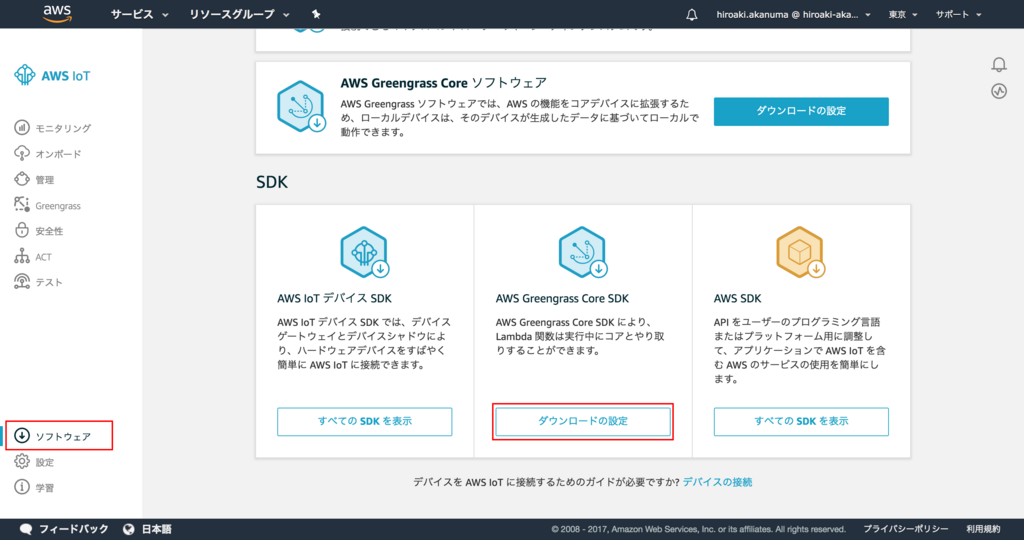
Task: Click the Greengrass sidebar icon
Action: click(22, 204)
